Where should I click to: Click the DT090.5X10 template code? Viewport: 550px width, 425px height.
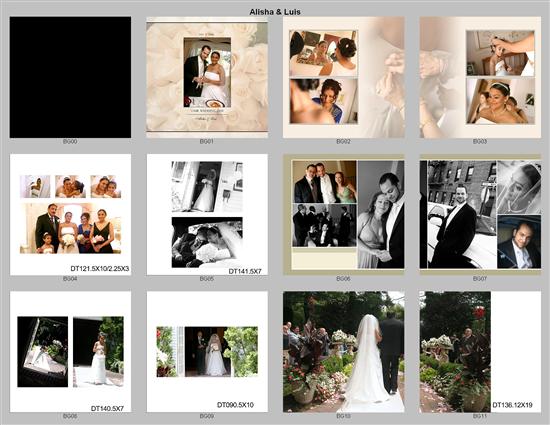[235, 405]
